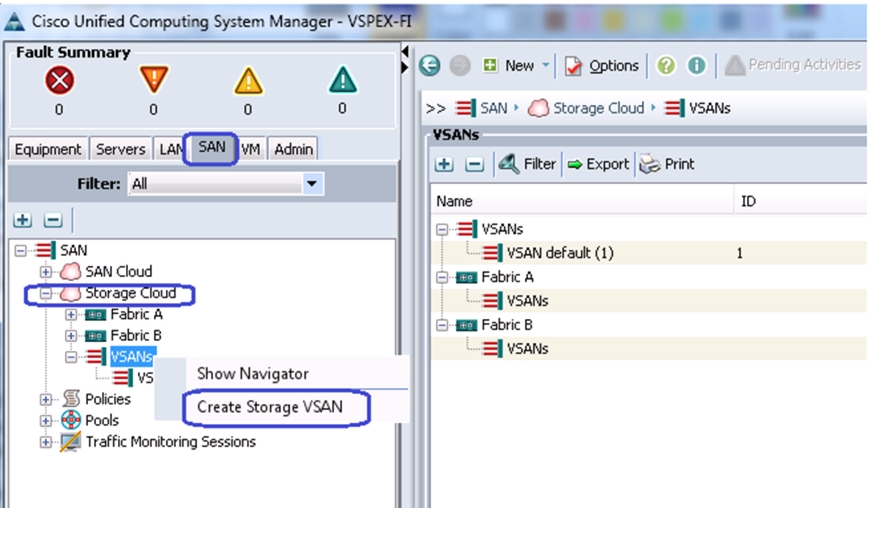Select VSAN default (1) row
The width and height of the screenshot is (870, 550).
649,253
